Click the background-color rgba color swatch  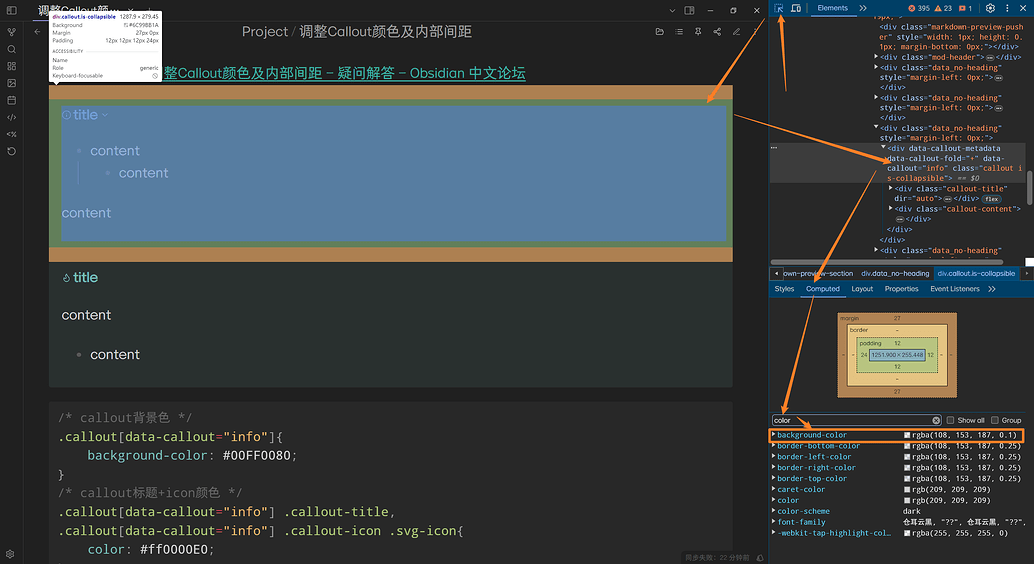click(x=907, y=435)
